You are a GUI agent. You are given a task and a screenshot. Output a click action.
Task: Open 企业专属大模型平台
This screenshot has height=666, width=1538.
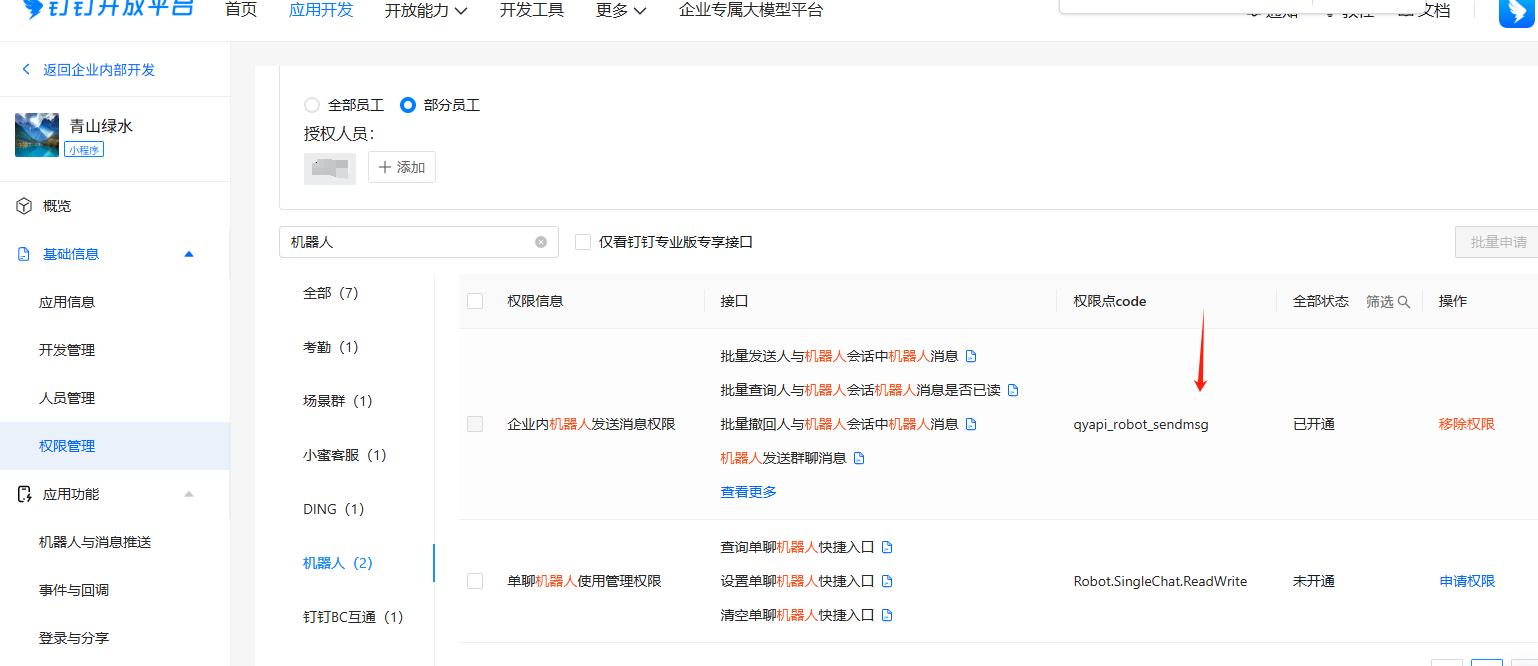pyautogui.click(x=751, y=10)
